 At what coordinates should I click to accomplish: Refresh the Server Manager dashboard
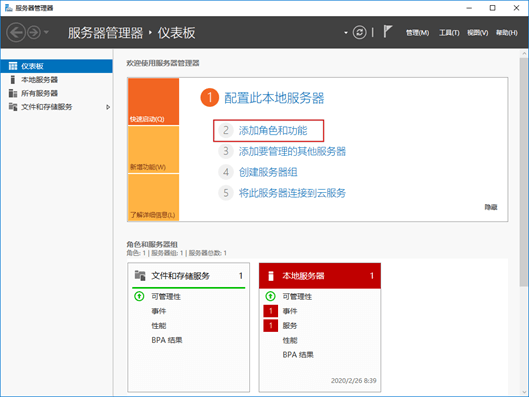click(x=359, y=32)
